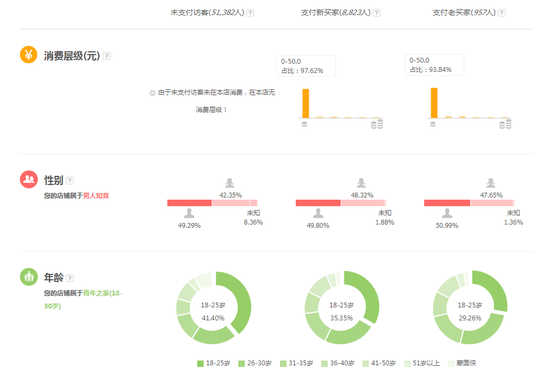The width and height of the screenshot is (546, 384).
Task: Click help icon next to 未支付访客 header
Action: click(250, 13)
